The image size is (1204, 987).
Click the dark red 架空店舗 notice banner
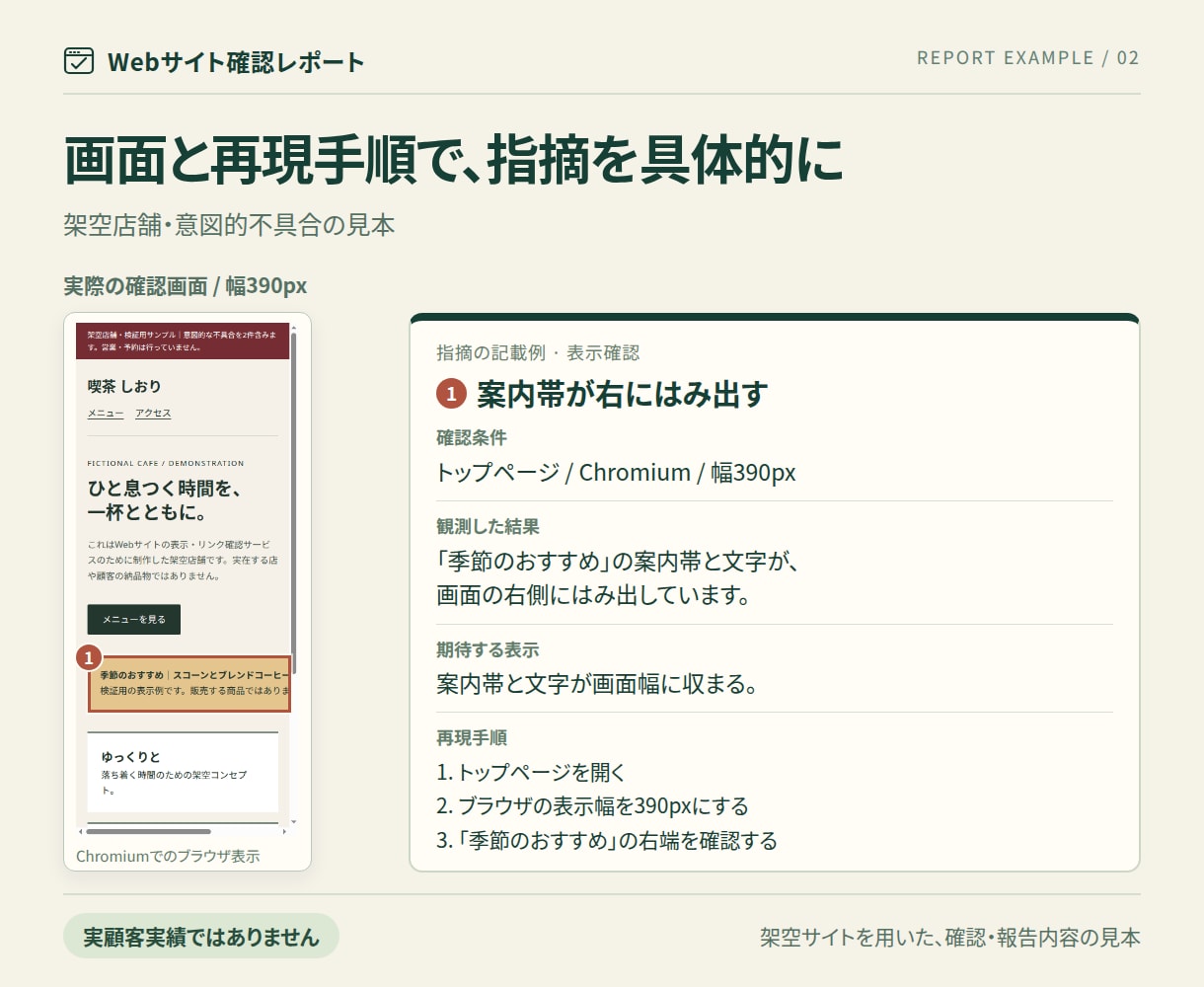183,341
